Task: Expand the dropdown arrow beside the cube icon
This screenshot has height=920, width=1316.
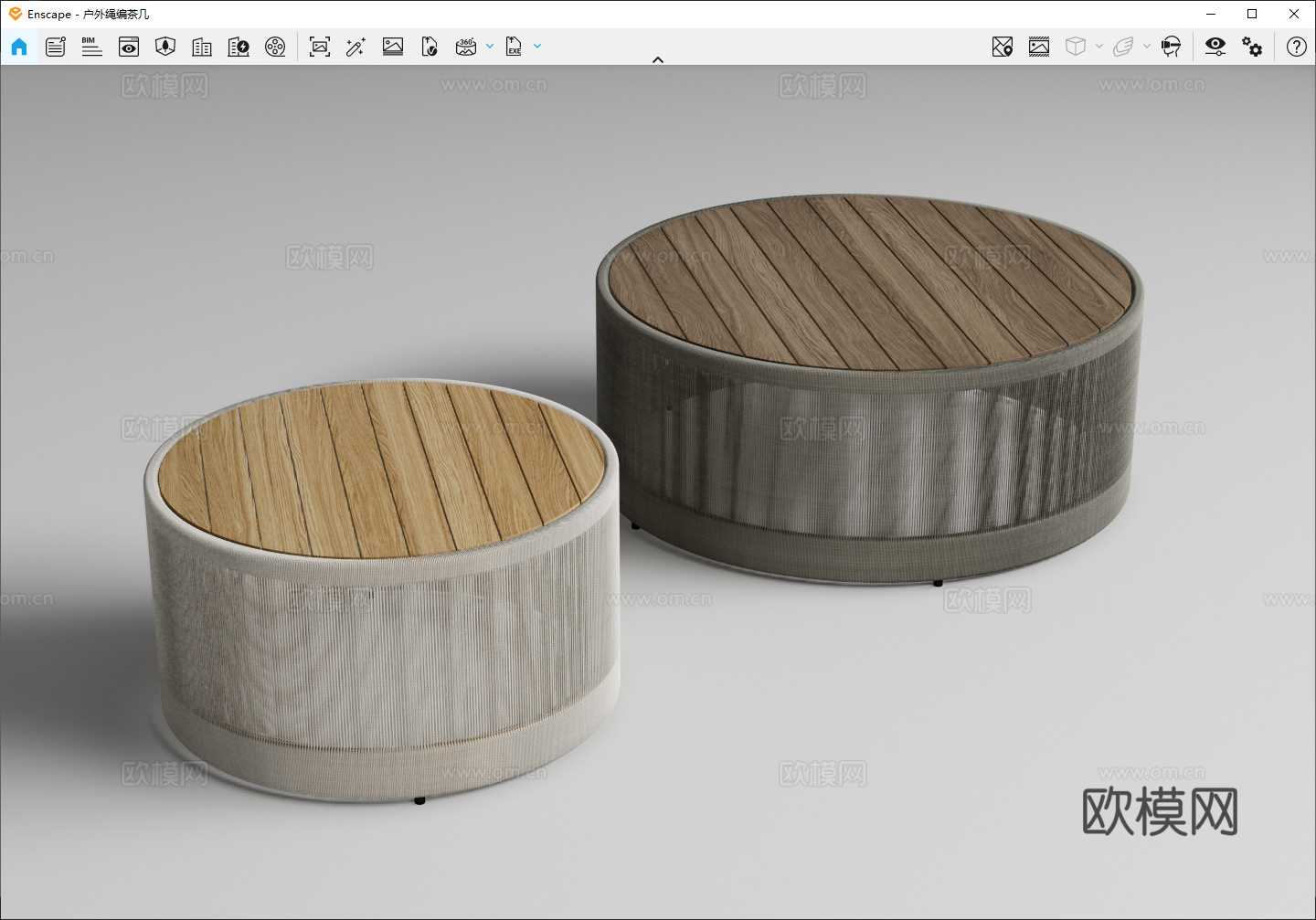Action: tap(1099, 46)
